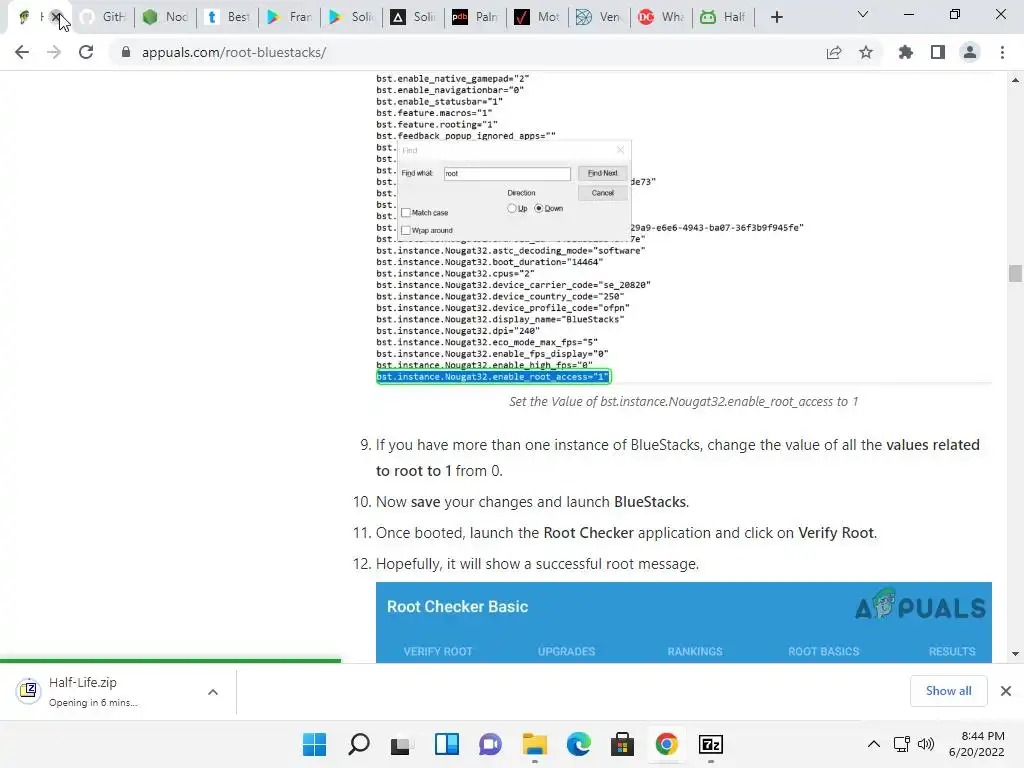The width and height of the screenshot is (1024, 768).
Task: Open taskbar Search
Action: coord(359,744)
